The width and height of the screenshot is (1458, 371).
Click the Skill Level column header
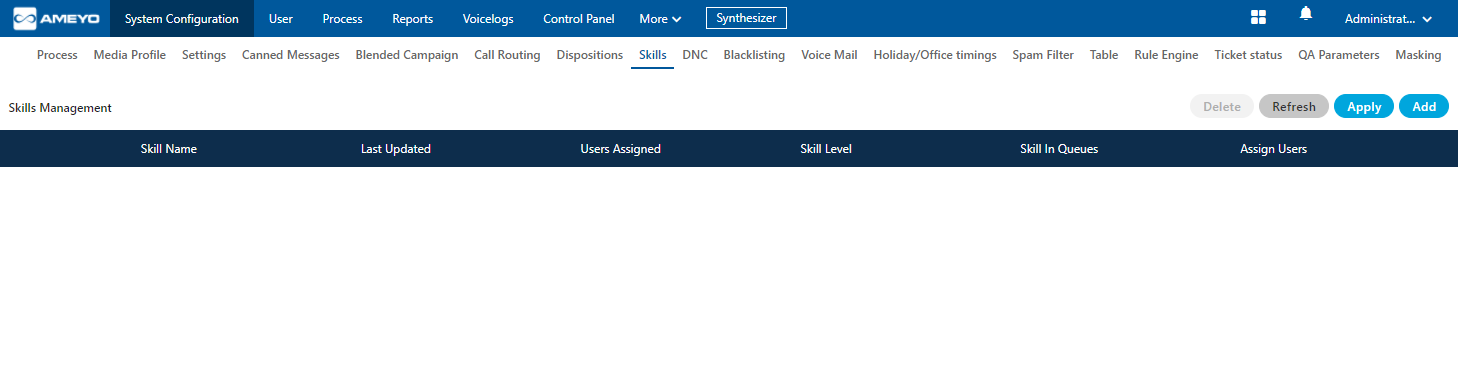pyautogui.click(x=826, y=149)
